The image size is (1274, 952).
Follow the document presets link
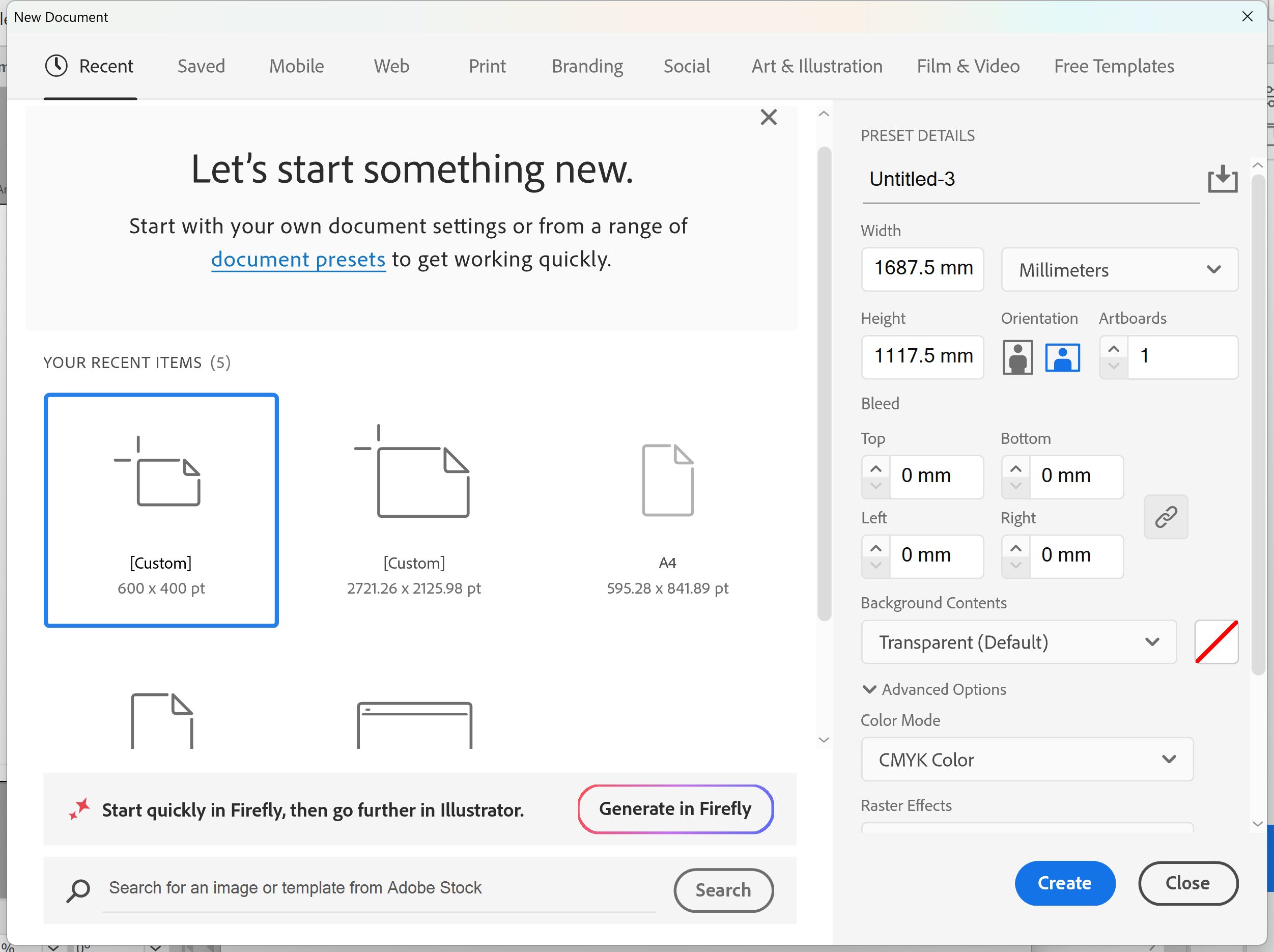coord(298,259)
